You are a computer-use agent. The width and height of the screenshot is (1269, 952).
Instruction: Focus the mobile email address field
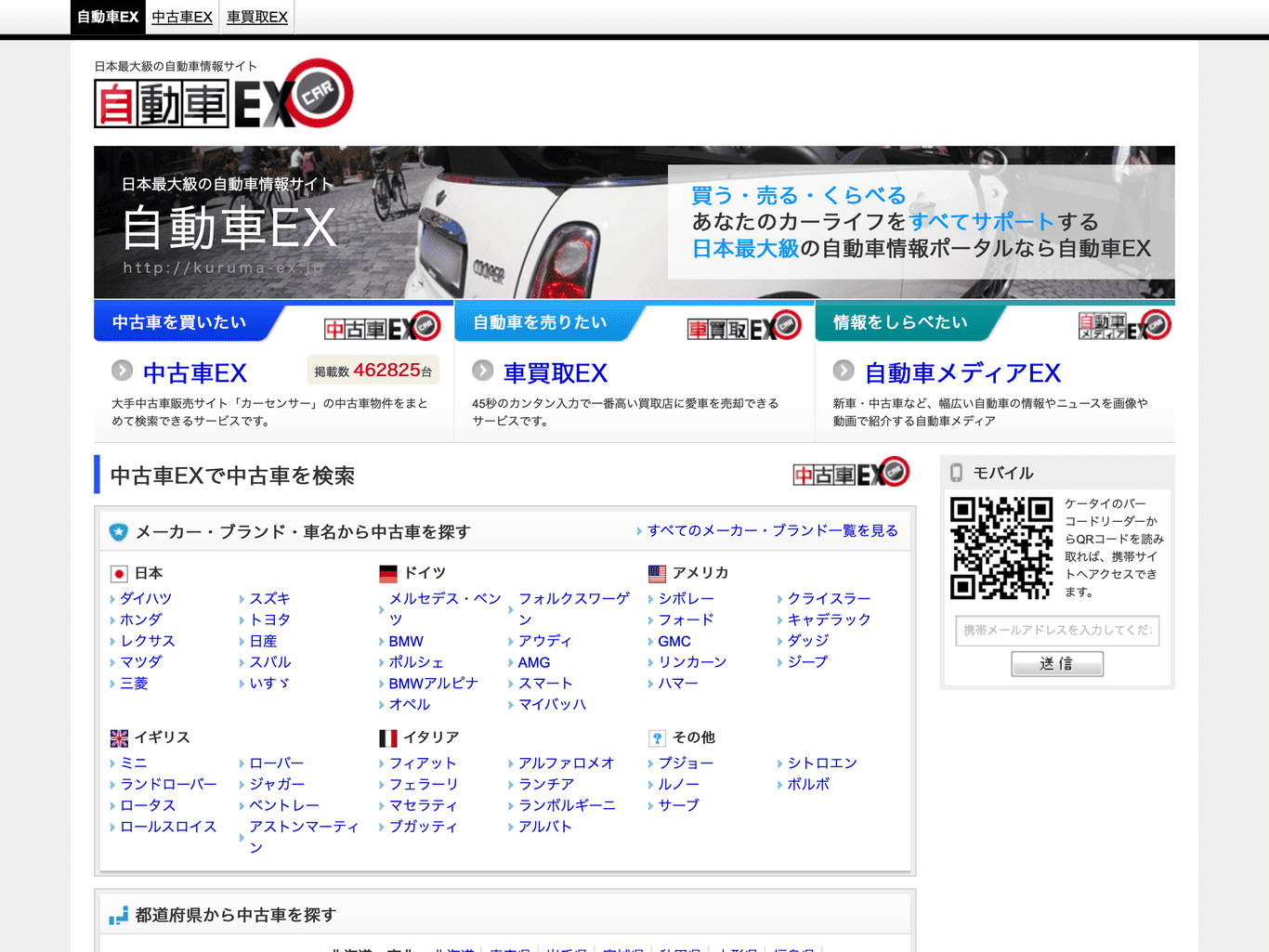click(x=1057, y=630)
